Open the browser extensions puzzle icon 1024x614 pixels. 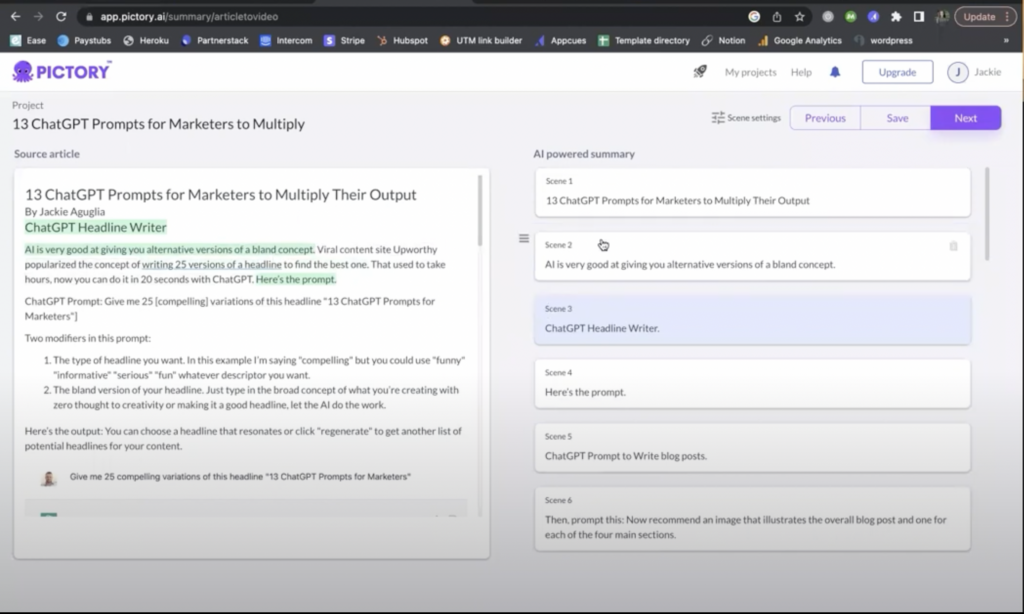pyautogui.click(x=896, y=16)
